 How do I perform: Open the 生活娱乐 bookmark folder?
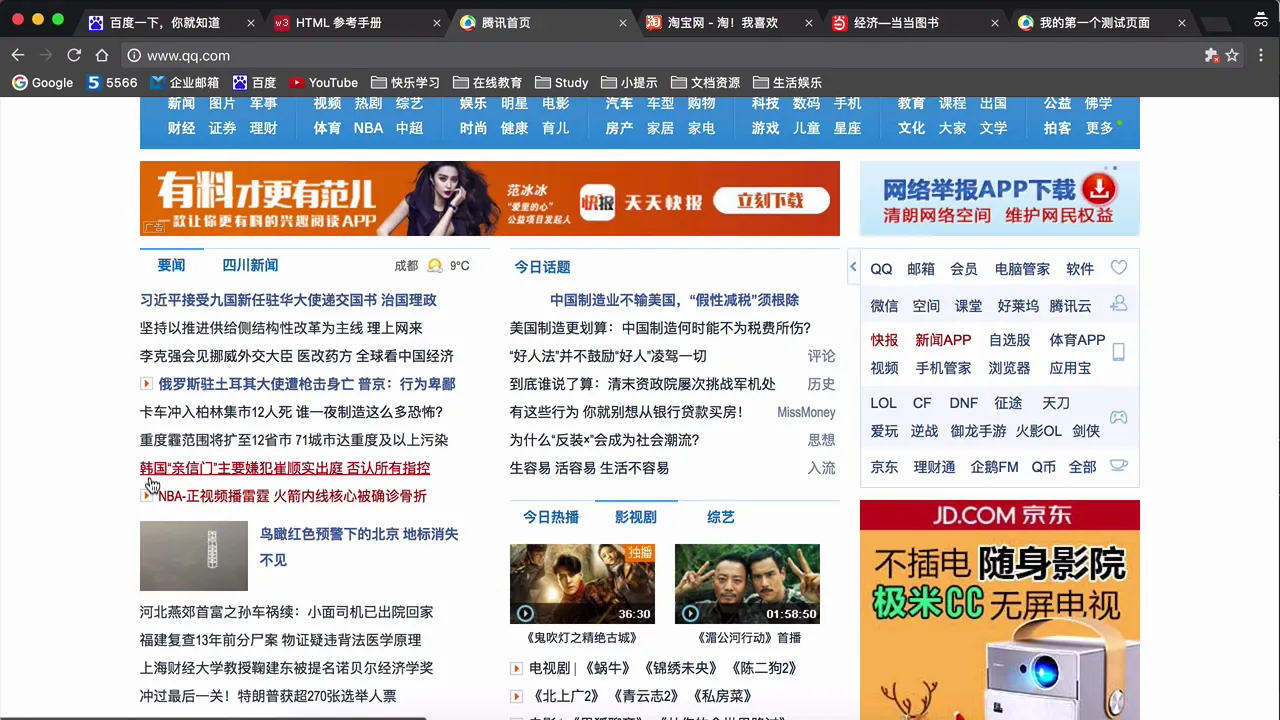tap(787, 83)
